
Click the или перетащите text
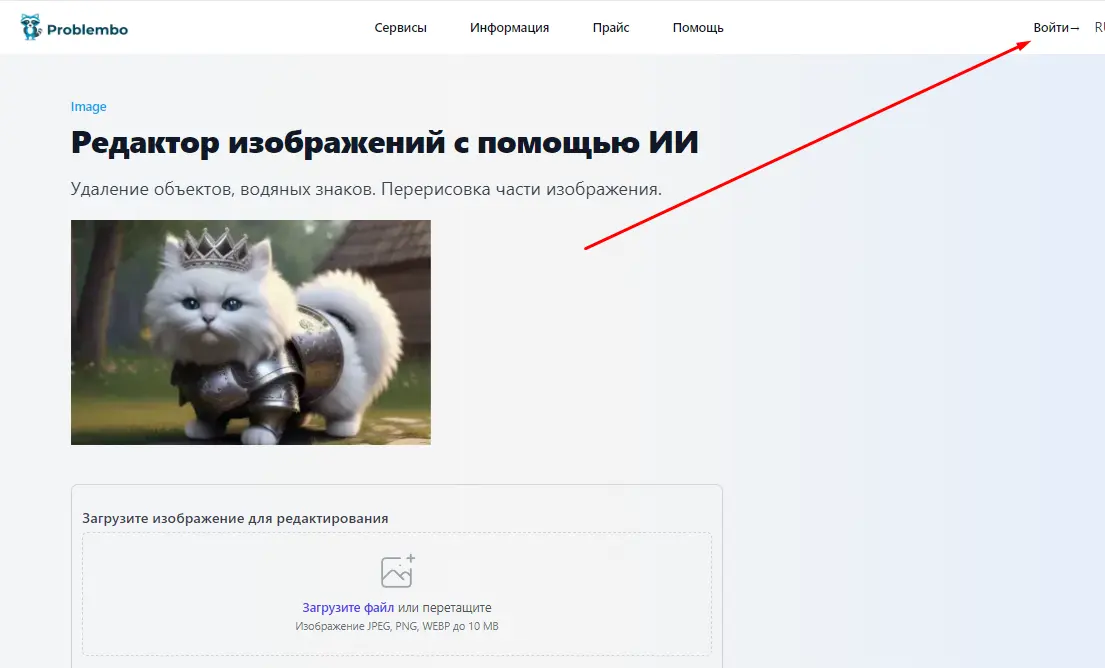click(445, 607)
